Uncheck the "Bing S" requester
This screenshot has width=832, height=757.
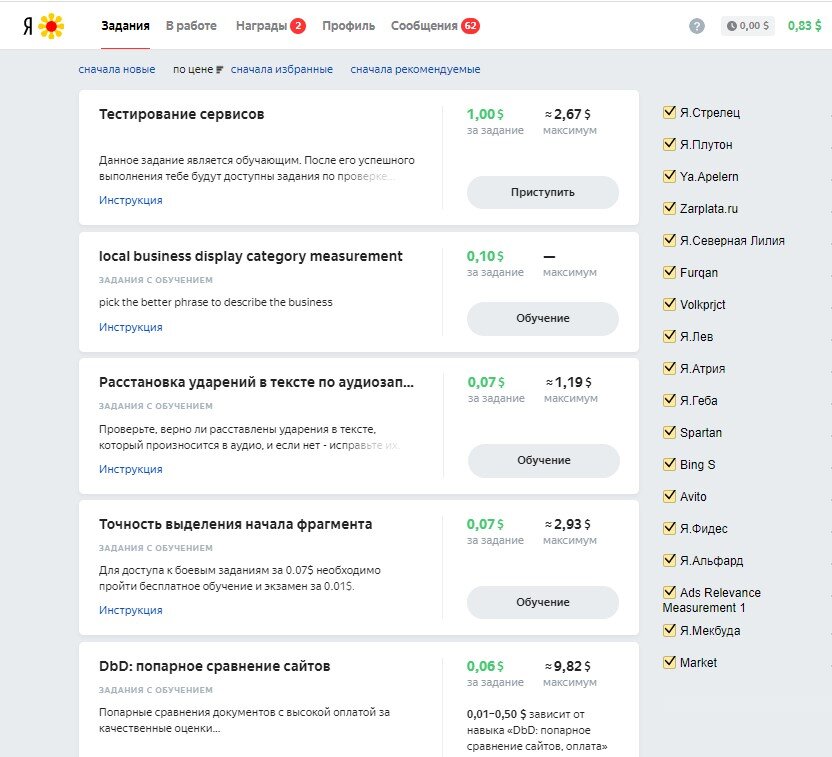point(668,464)
